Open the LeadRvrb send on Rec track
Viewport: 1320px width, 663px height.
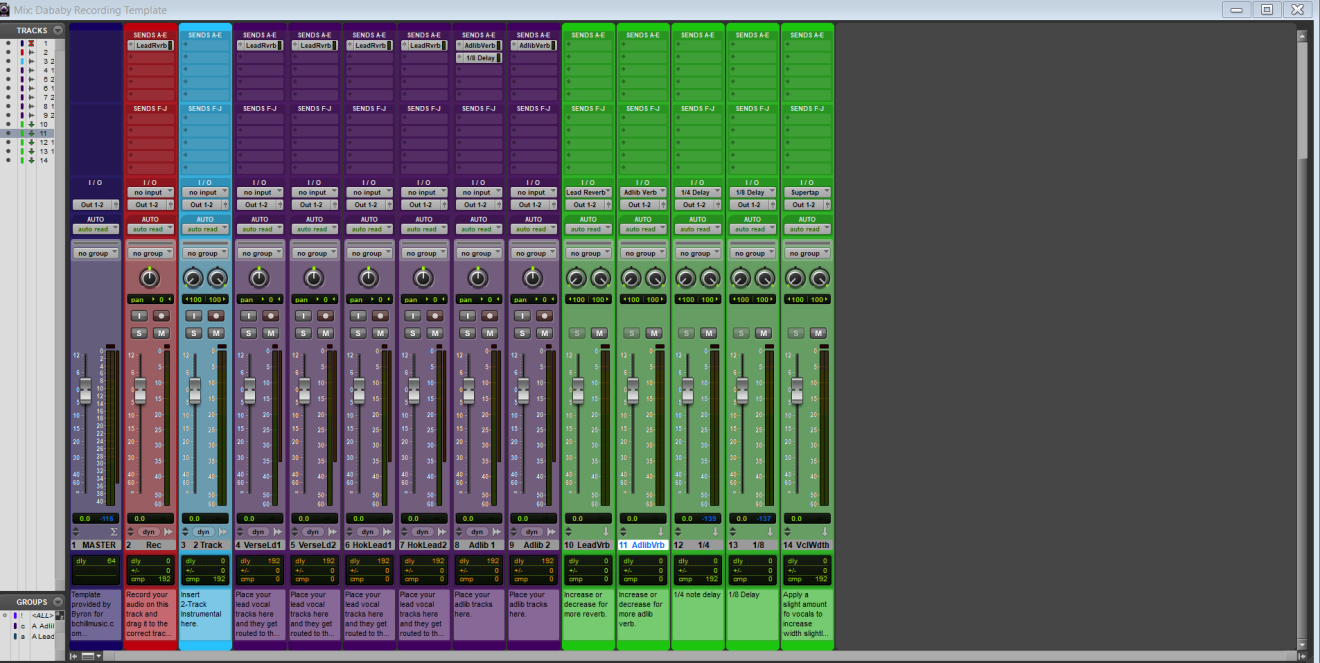[151, 45]
